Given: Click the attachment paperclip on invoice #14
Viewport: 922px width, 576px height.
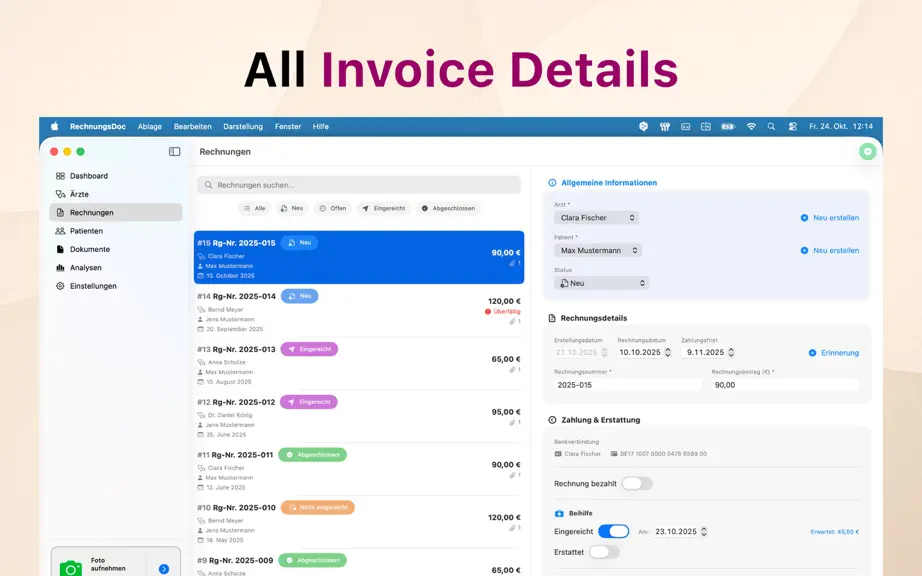Looking at the screenshot, I should (512, 322).
